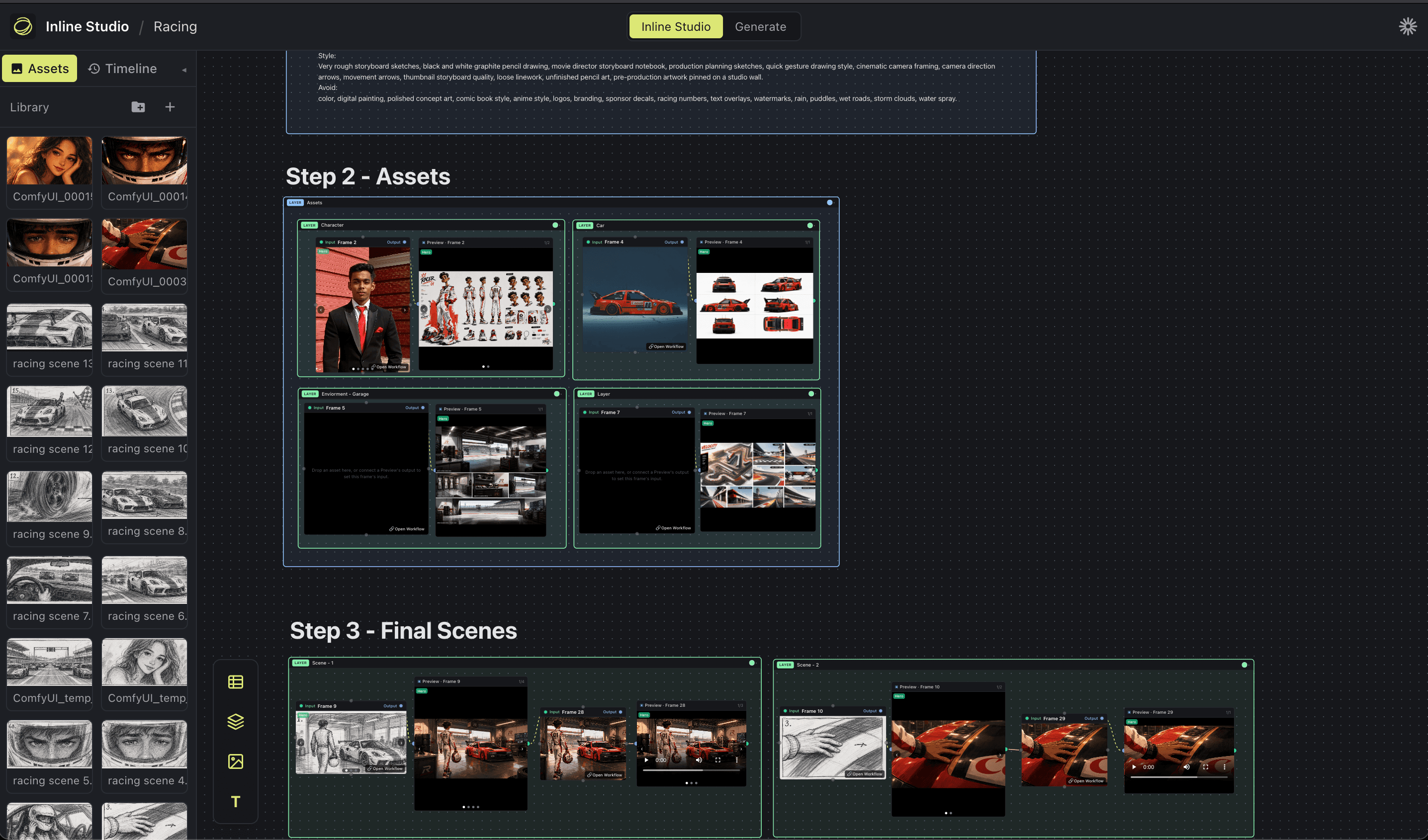Select the racing scene 13 thumbnail
The height and width of the screenshot is (840, 1428).
[49, 327]
